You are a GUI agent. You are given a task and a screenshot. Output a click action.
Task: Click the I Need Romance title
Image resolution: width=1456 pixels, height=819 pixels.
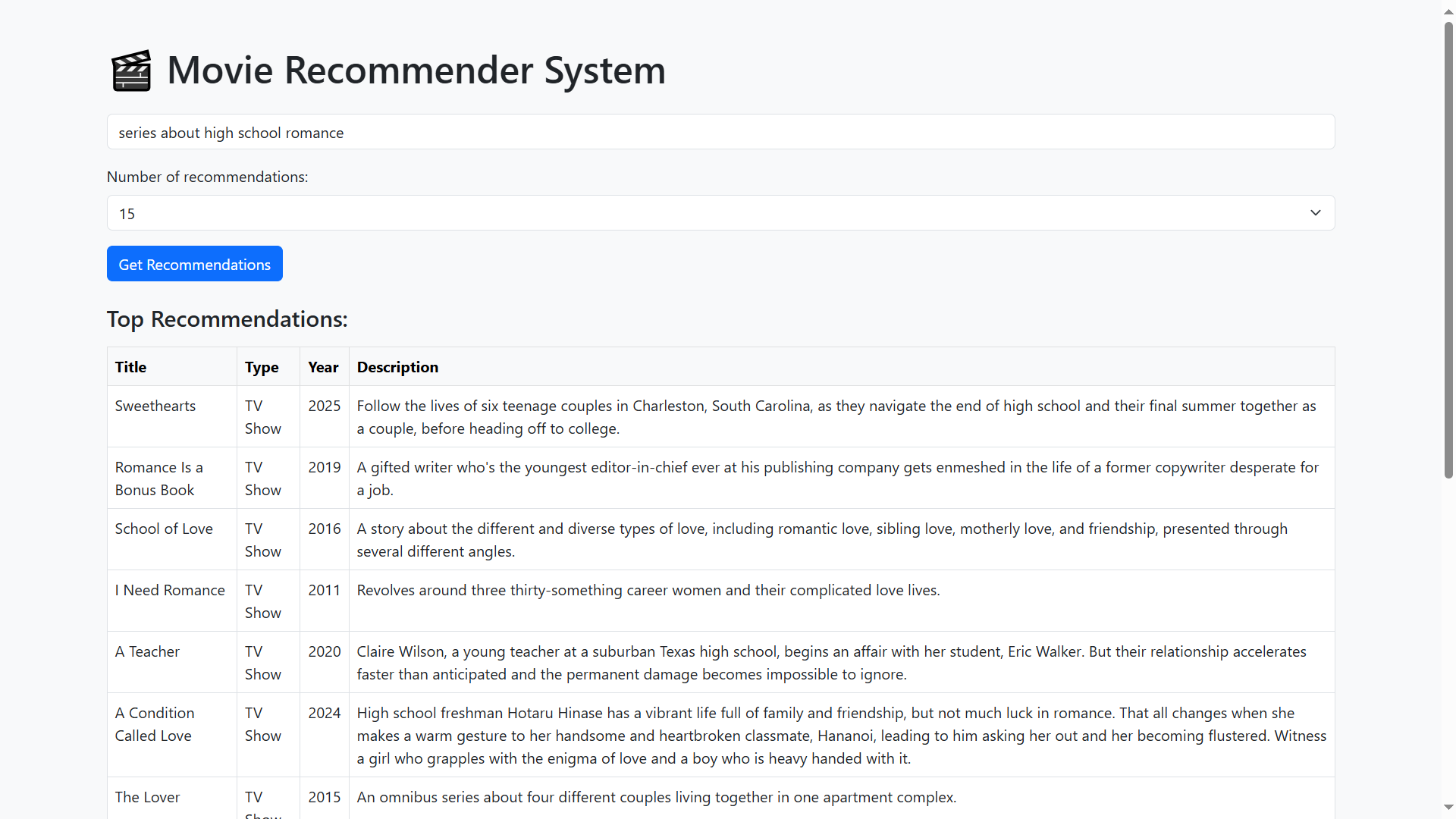pos(169,590)
